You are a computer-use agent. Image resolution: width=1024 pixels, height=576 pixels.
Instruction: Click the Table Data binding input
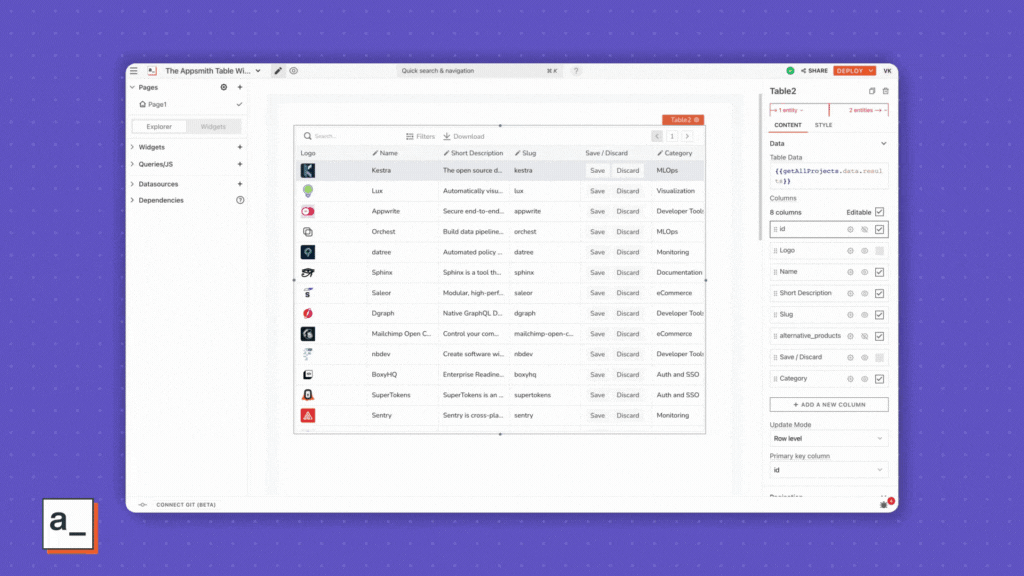829,176
